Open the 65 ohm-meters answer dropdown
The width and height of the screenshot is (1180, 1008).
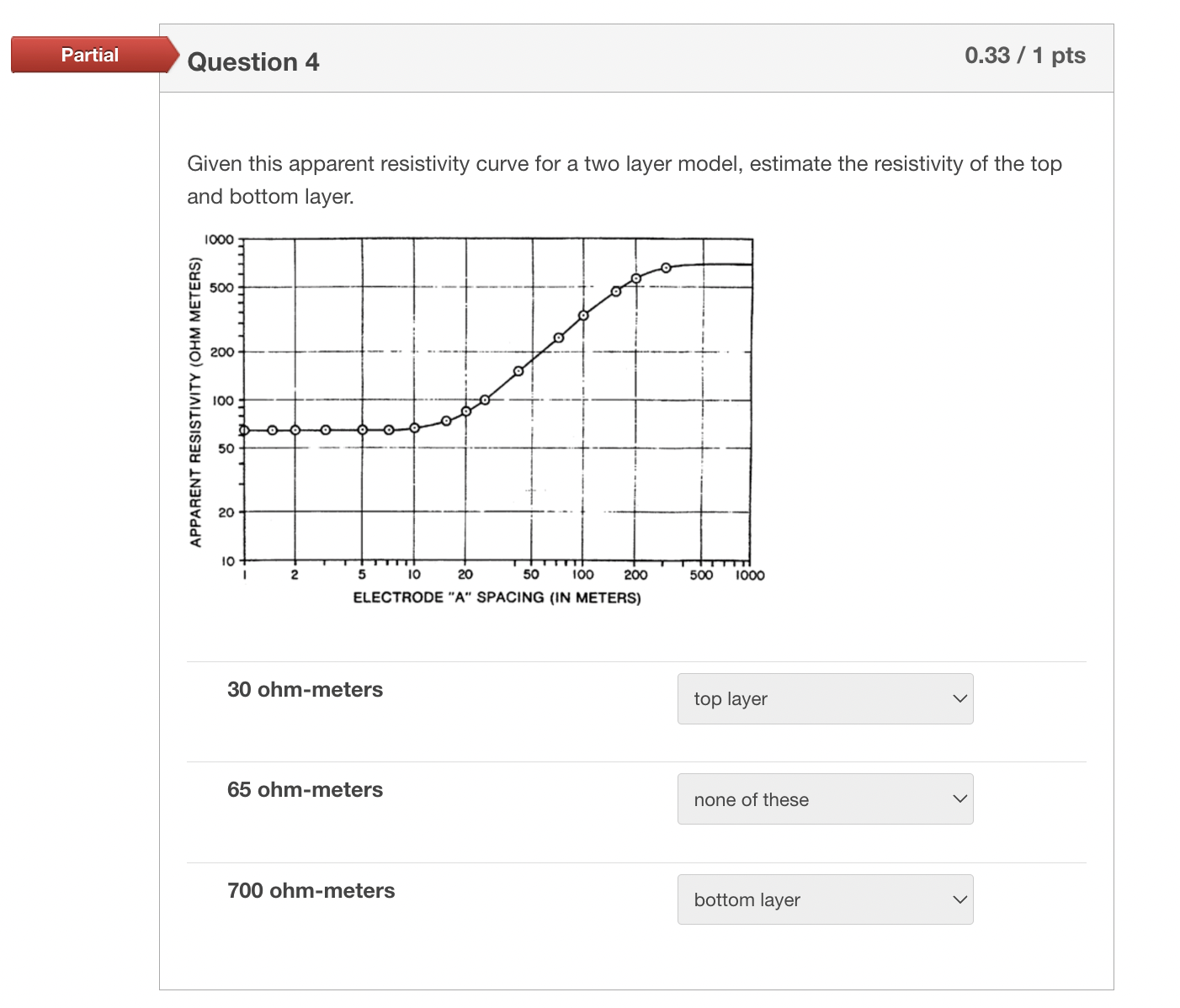[824, 798]
